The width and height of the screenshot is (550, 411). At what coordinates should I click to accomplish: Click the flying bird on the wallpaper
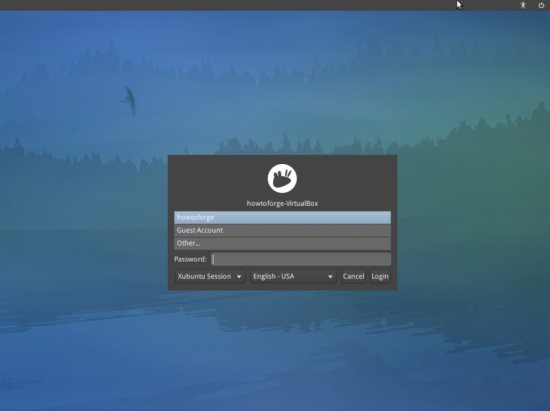(129, 101)
